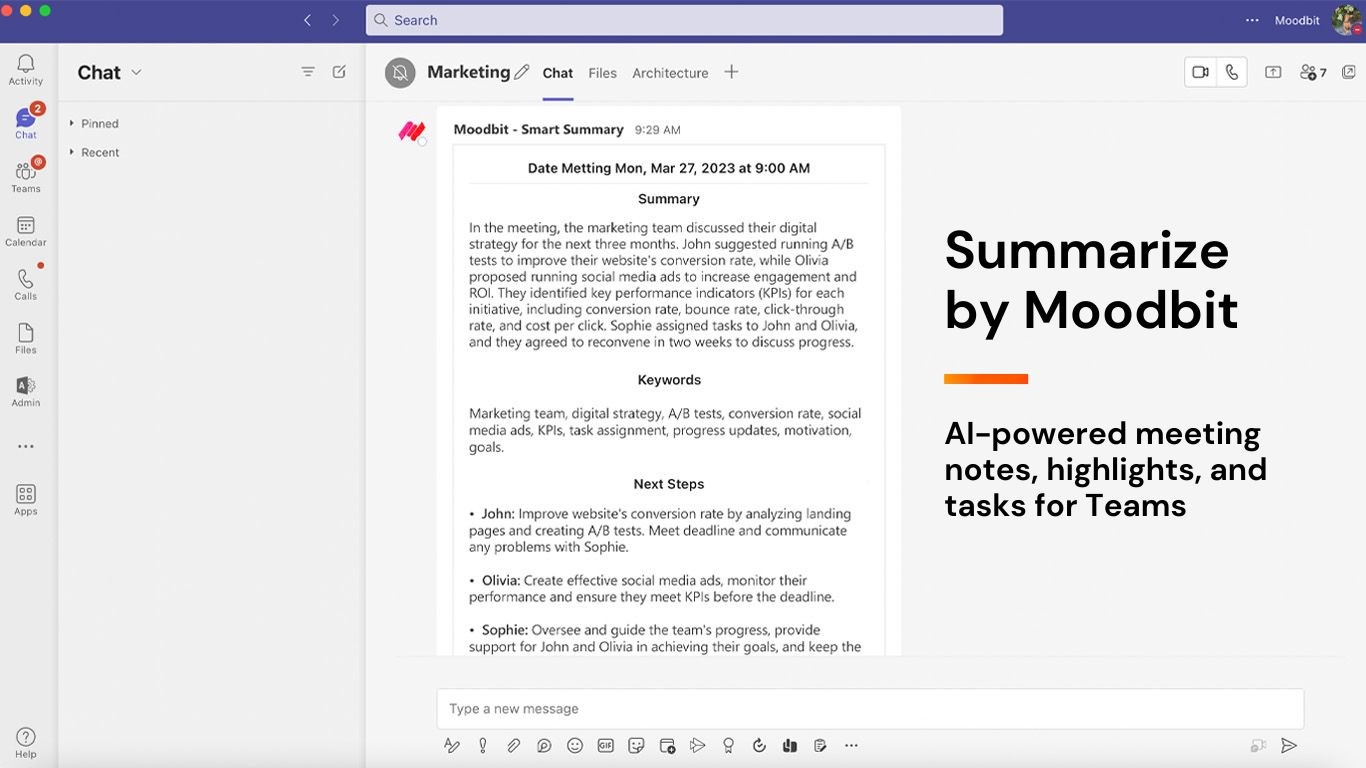
Task: Edit the Marketing chat name pencil
Action: 521,72
